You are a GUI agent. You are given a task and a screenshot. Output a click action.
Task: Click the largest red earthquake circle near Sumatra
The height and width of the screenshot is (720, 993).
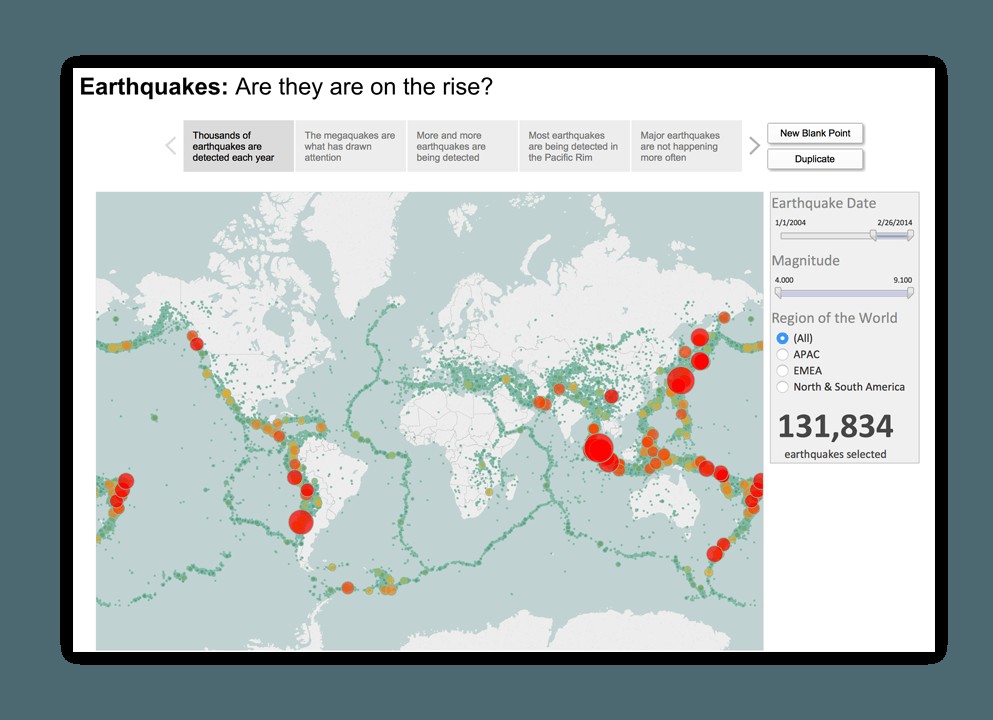tap(598, 448)
